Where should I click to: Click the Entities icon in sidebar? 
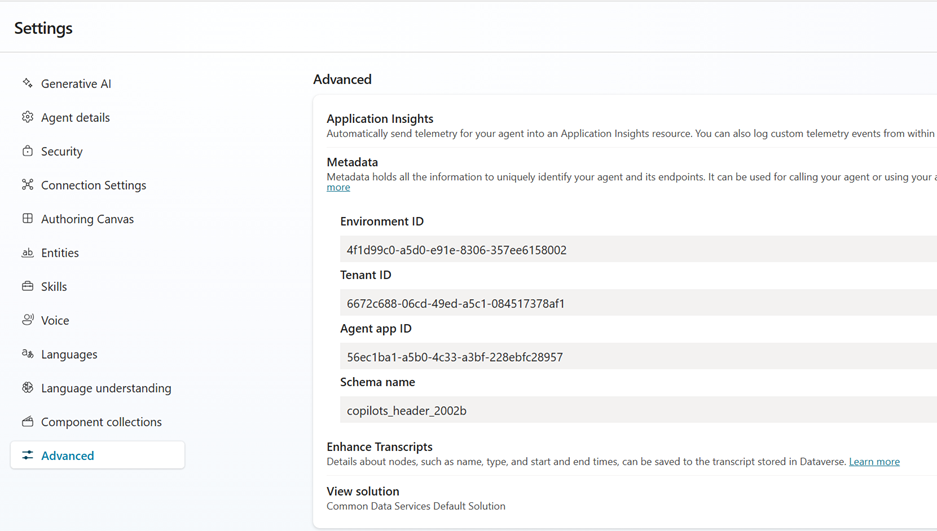(28, 253)
